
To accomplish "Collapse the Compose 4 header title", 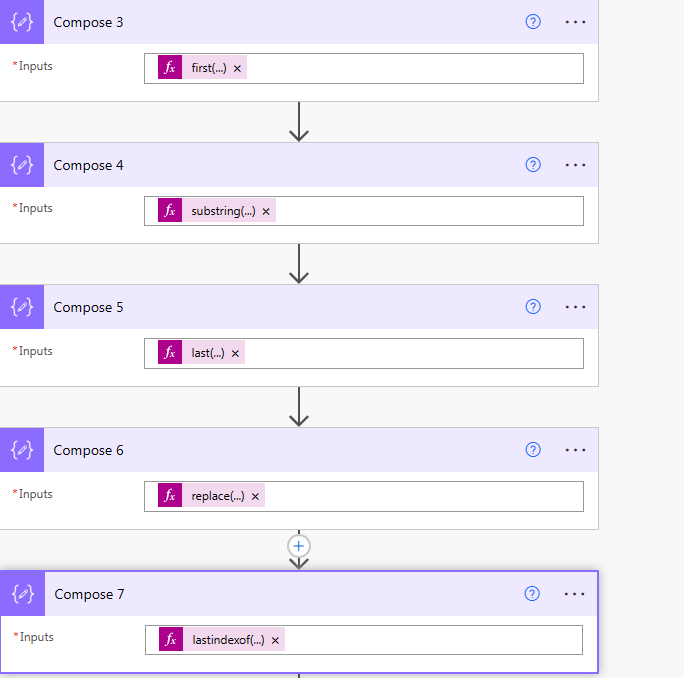I will [x=88, y=165].
